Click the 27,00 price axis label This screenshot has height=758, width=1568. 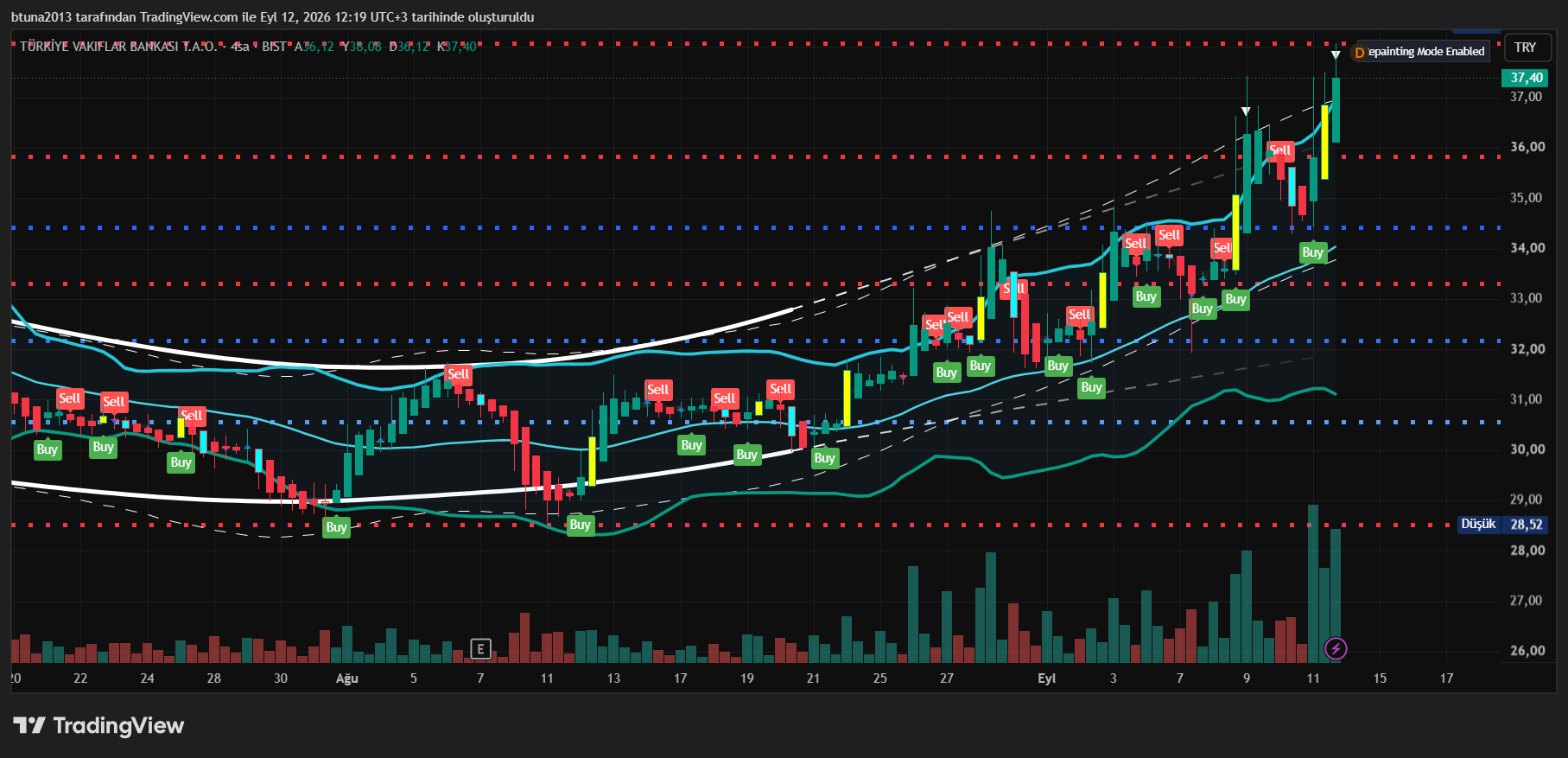(1526, 601)
